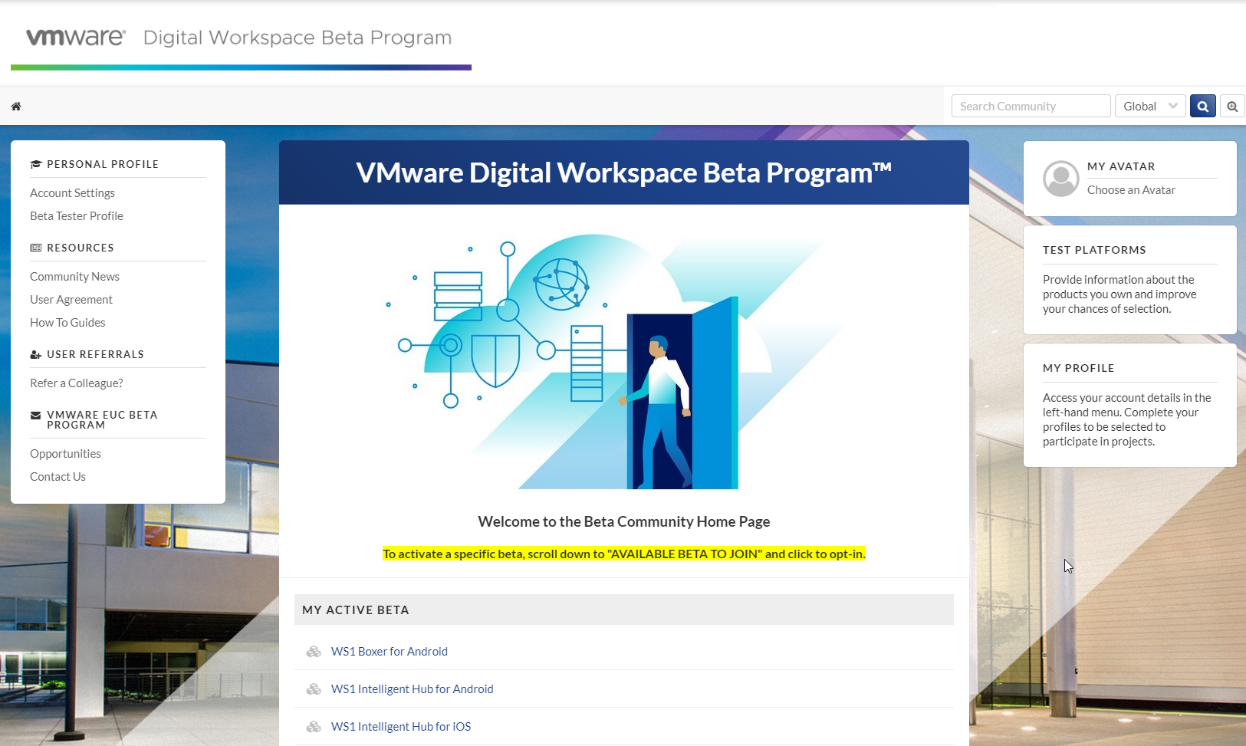Open the Global search scope dropdown

coord(1150,105)
